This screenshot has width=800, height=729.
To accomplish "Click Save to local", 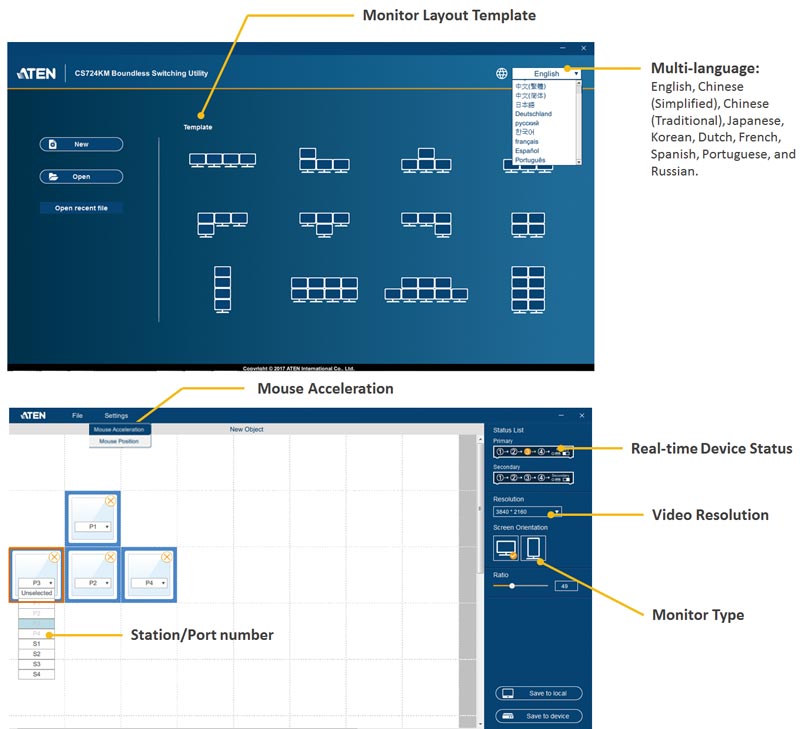I will tap(539, 693).
